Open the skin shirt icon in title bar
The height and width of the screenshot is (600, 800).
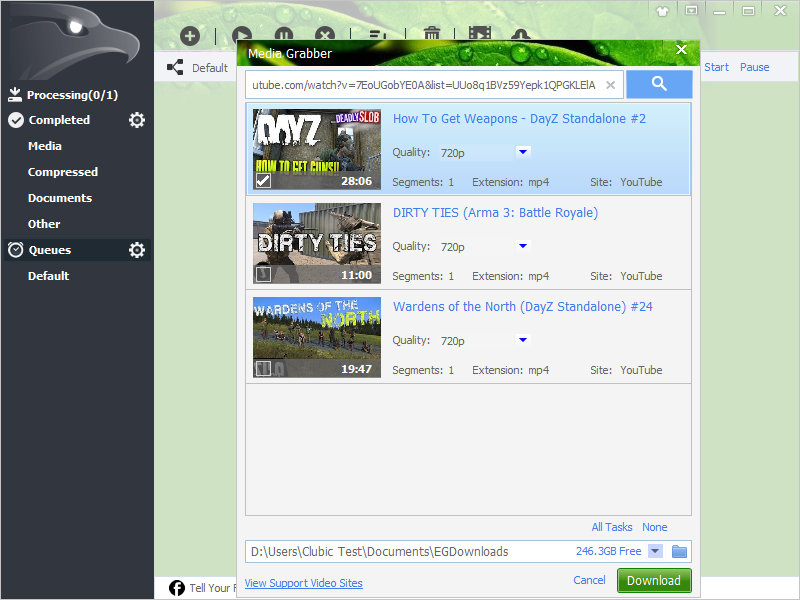pyautogui.click(x=662, y=11)
